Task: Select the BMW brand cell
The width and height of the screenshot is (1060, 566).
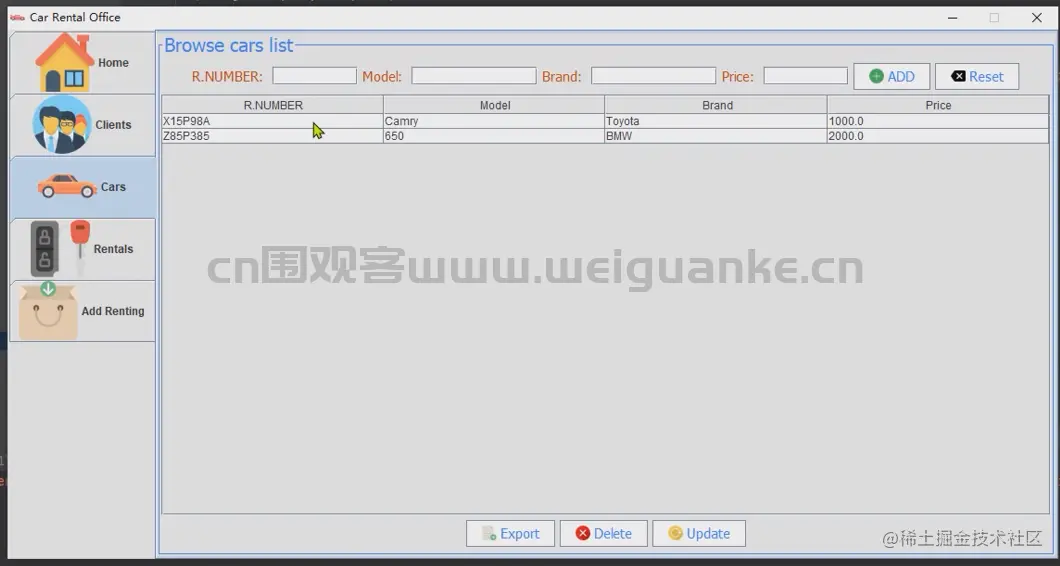Action: [x=717, y=136]
